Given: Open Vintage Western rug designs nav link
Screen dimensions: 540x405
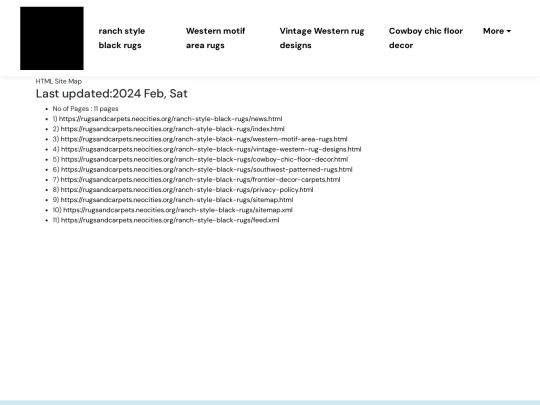Looking at the screenshot, I should pos(322,38).
